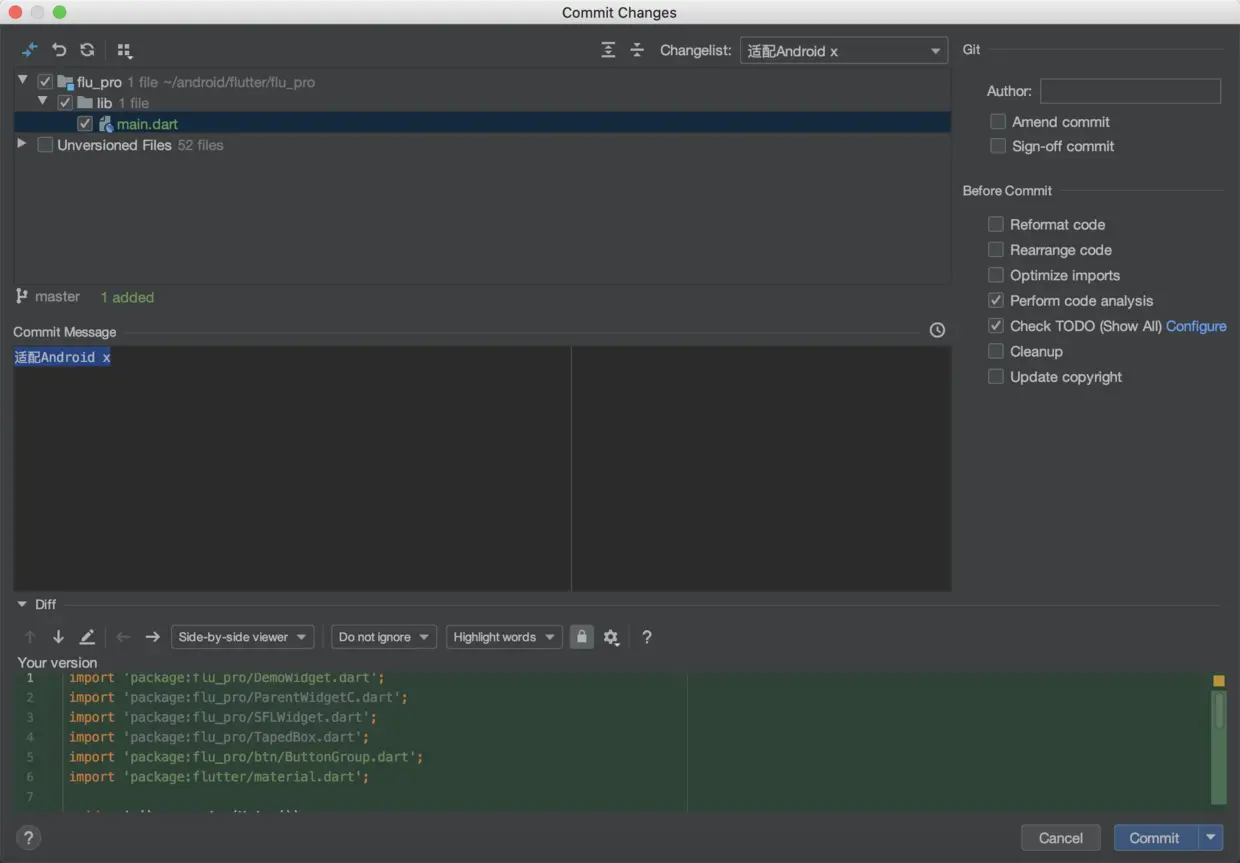Collapse the flu_pro tree node
The width and height of the screenshot is (1240, 863).
pos(23,80)
